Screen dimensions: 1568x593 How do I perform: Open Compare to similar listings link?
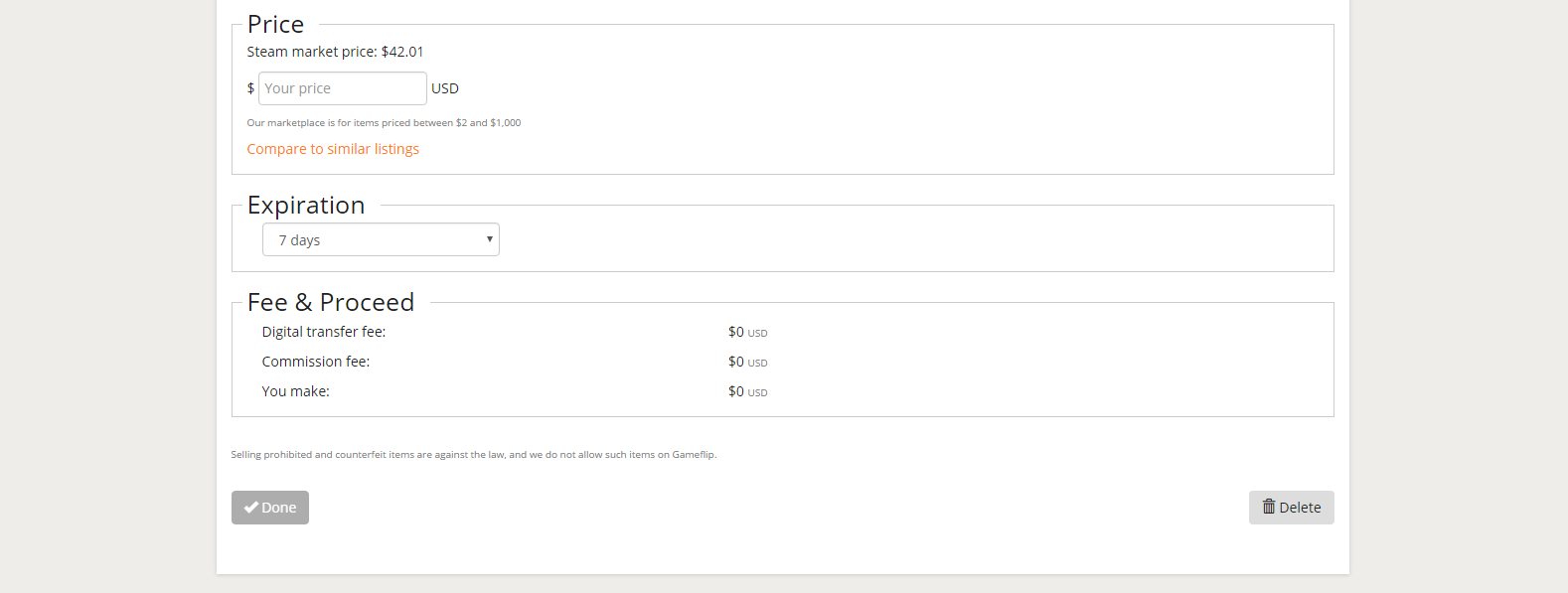click(x=333, y=149)
